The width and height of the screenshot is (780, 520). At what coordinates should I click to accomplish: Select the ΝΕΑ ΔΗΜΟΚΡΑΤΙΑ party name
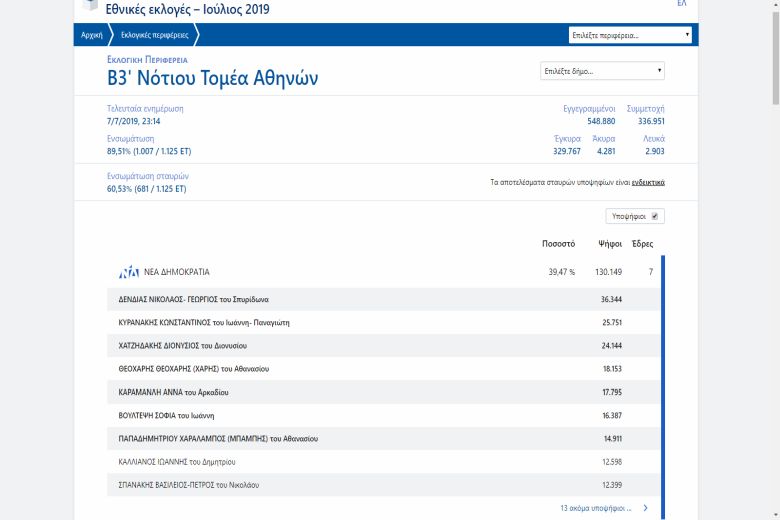coord(177,272)
